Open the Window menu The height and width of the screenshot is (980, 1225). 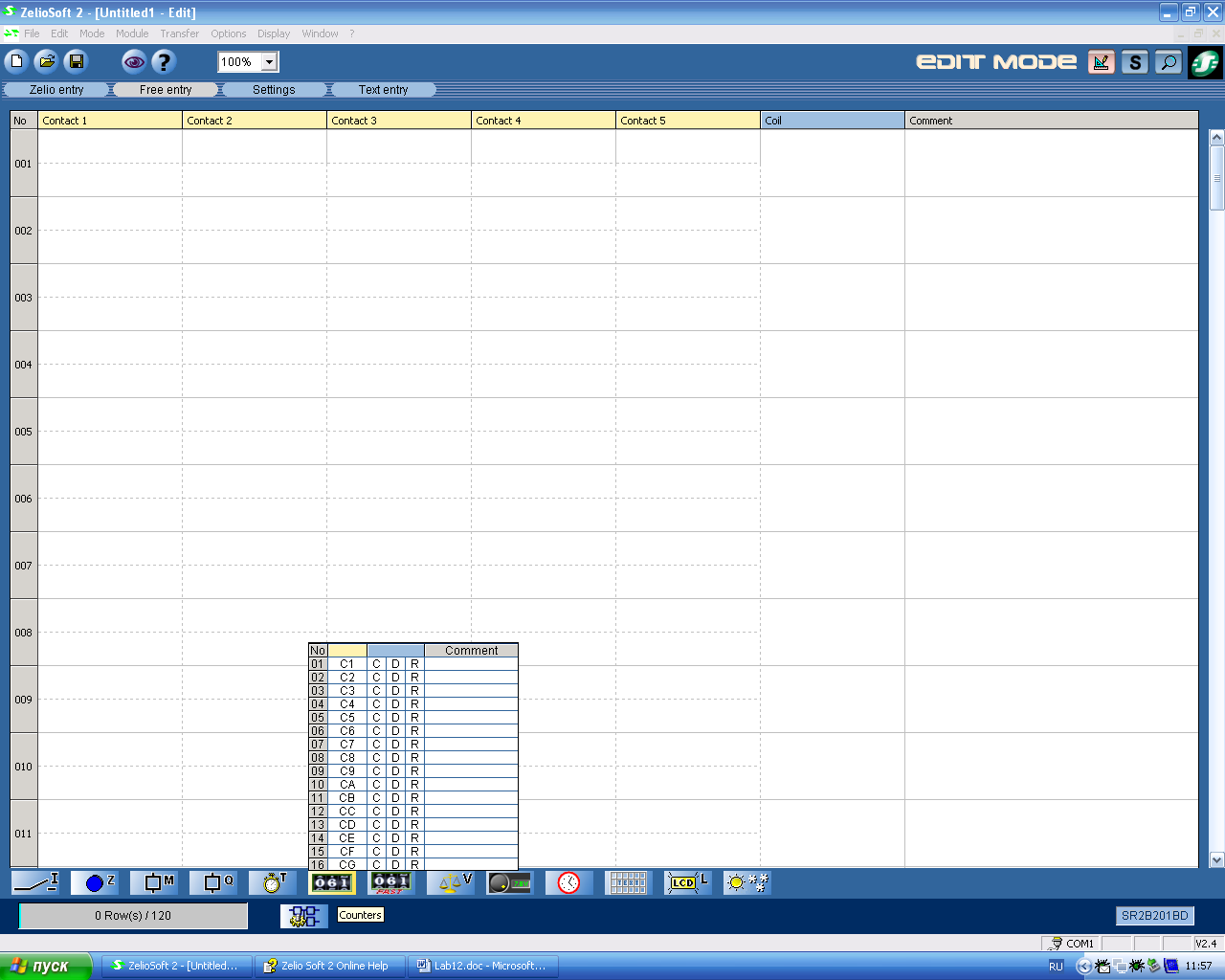click(x=320, y=33)
